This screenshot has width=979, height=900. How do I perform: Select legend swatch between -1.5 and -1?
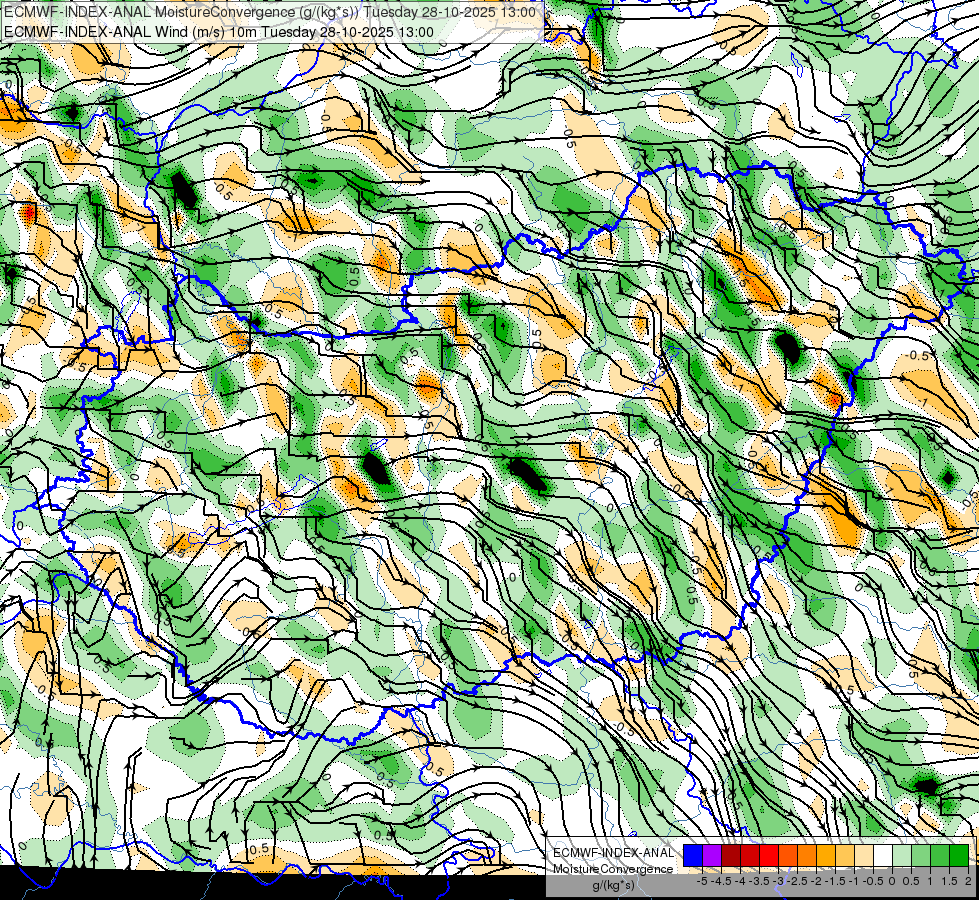click(845, 856)
